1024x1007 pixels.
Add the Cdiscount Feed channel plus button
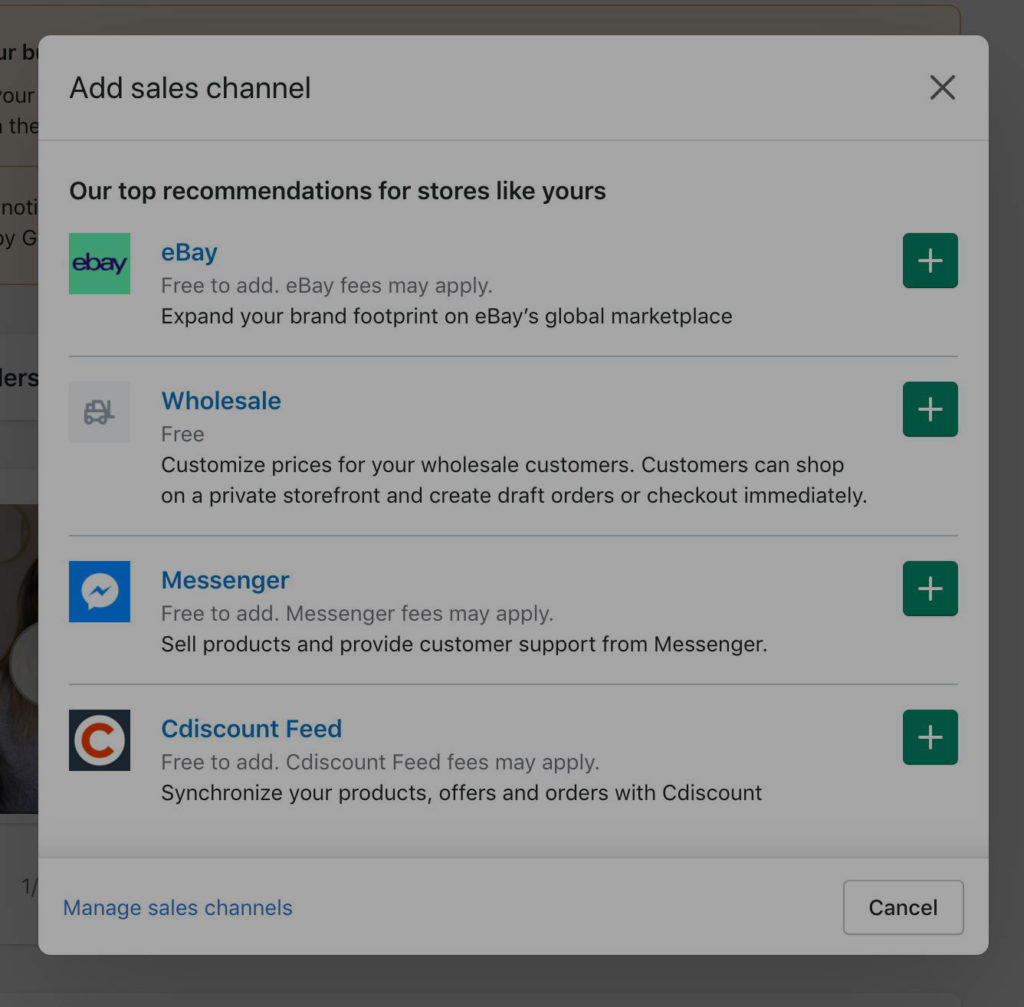[x=930, y=737]
